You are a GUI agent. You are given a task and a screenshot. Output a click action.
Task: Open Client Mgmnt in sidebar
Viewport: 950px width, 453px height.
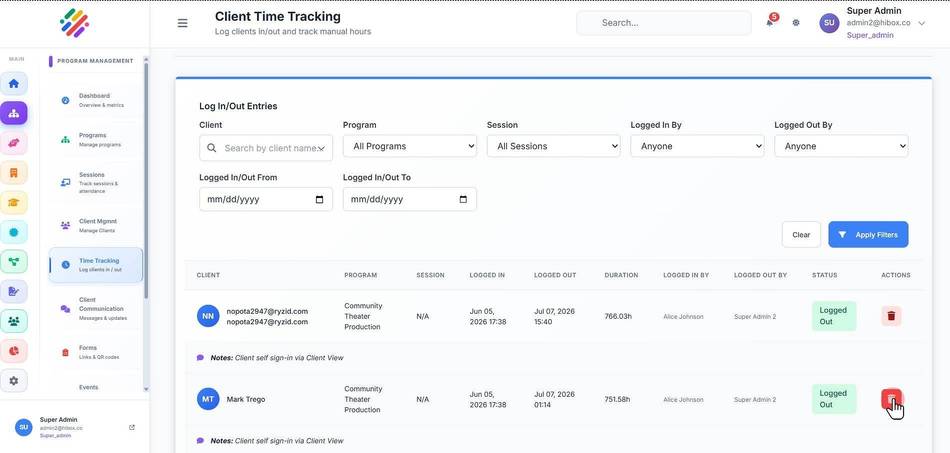96,225
